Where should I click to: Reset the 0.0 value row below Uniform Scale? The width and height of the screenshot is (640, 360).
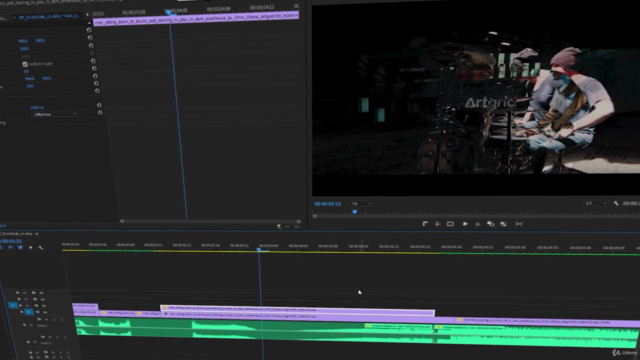pos(94,68)
